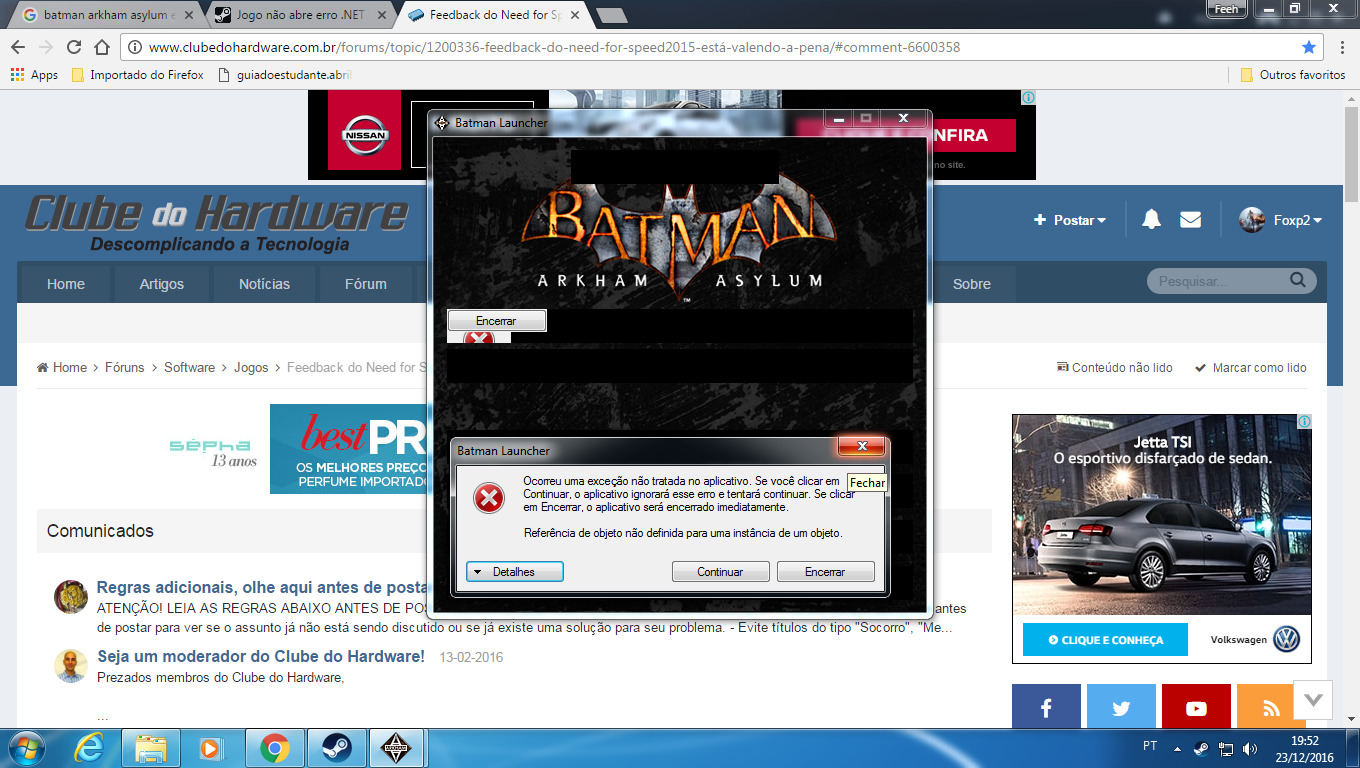Open Sobre in the navigation bar
The image size is (1360, 768).
pyautogui.click(x=972, y=284)
